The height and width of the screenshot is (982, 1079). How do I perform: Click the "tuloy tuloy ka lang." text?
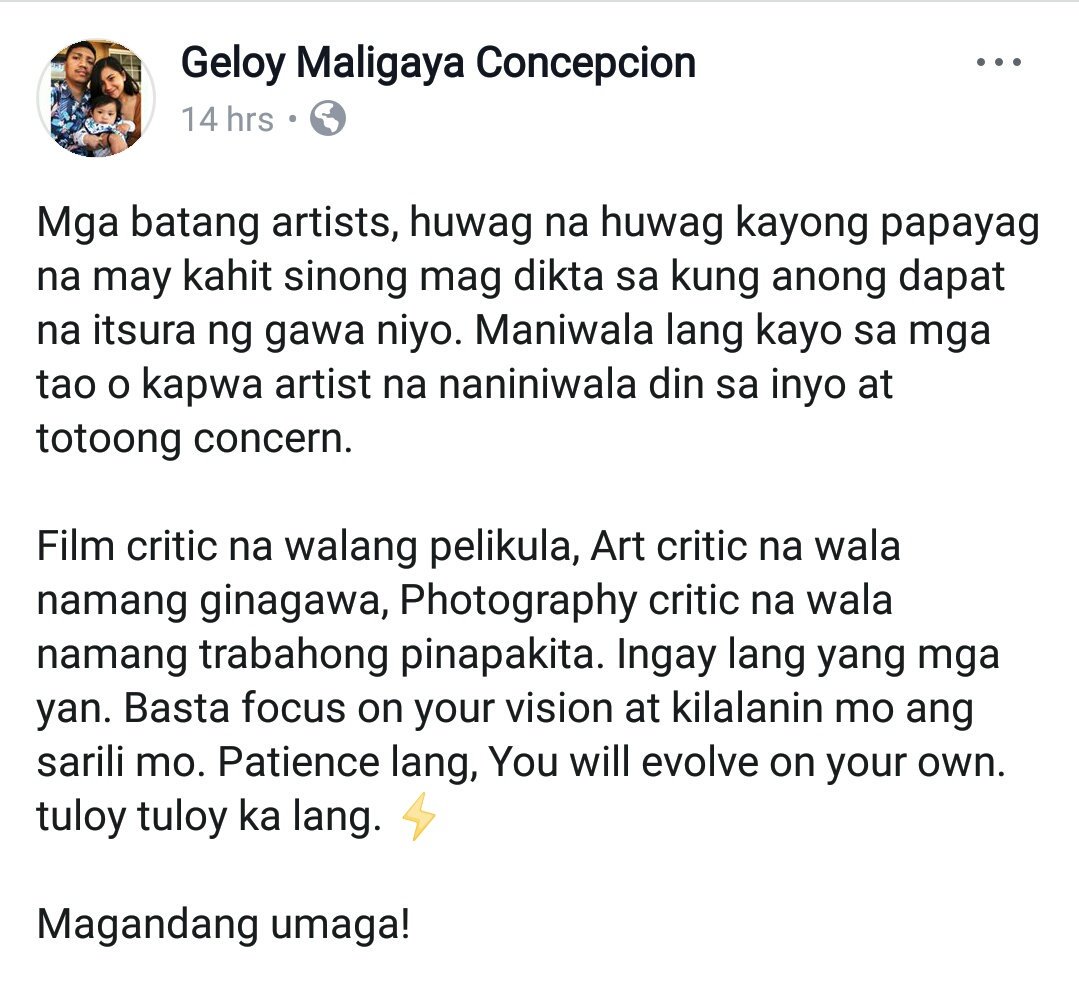click(x=209, y=817)
